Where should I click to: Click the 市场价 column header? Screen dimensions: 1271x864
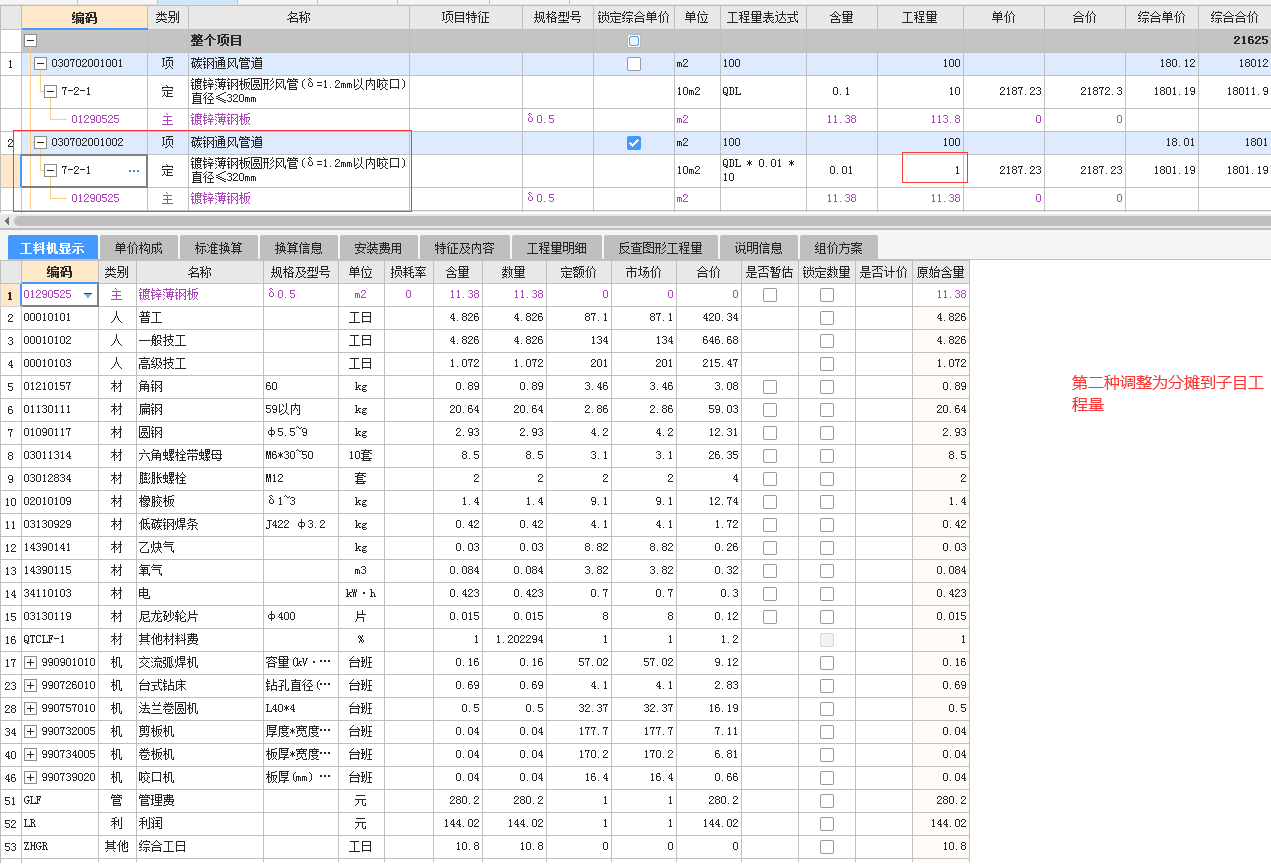click(x=644, y=272)
